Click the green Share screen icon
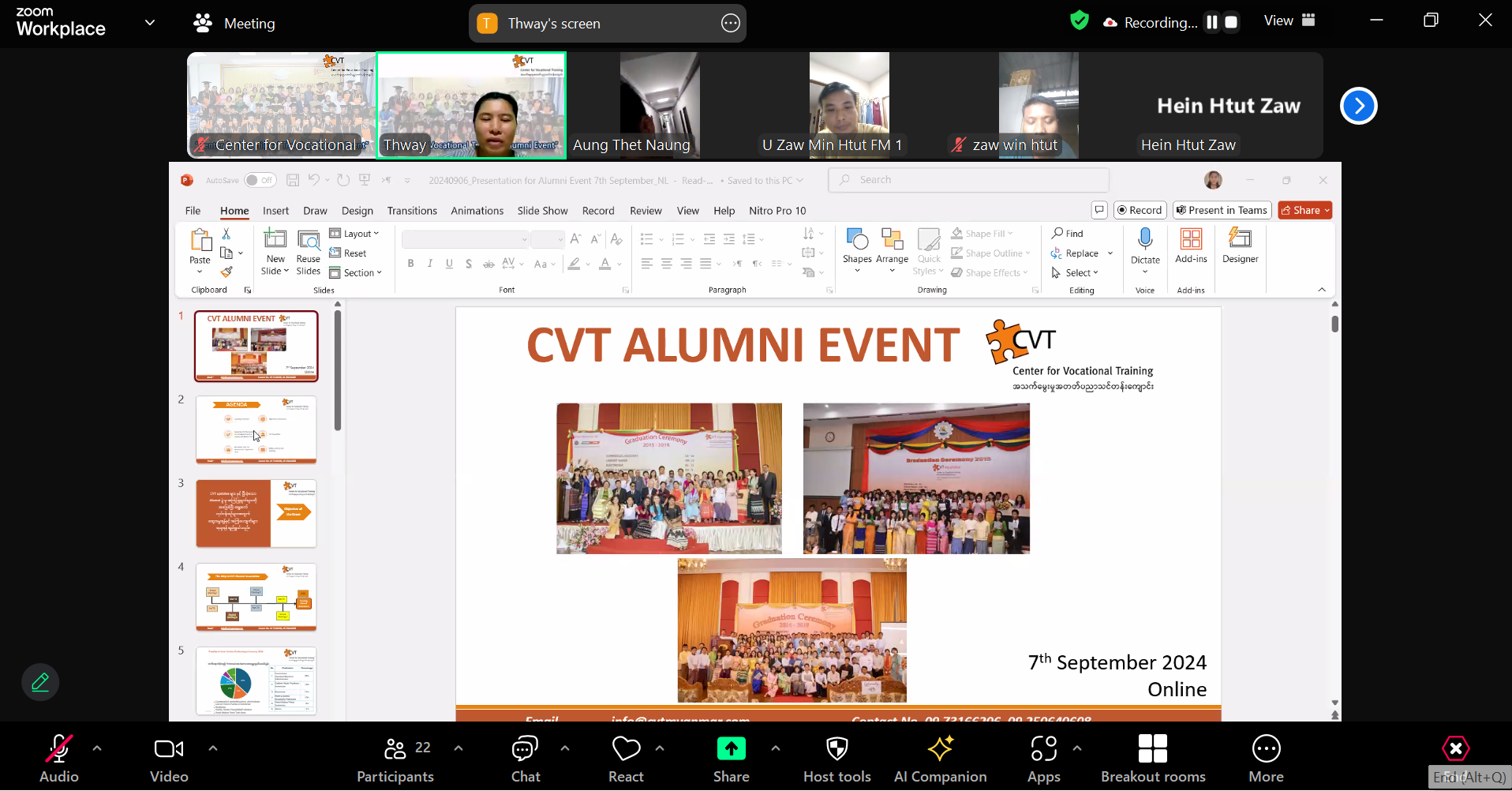The width and height of the screenshot is (1512, 791). [x=731, y=748]
